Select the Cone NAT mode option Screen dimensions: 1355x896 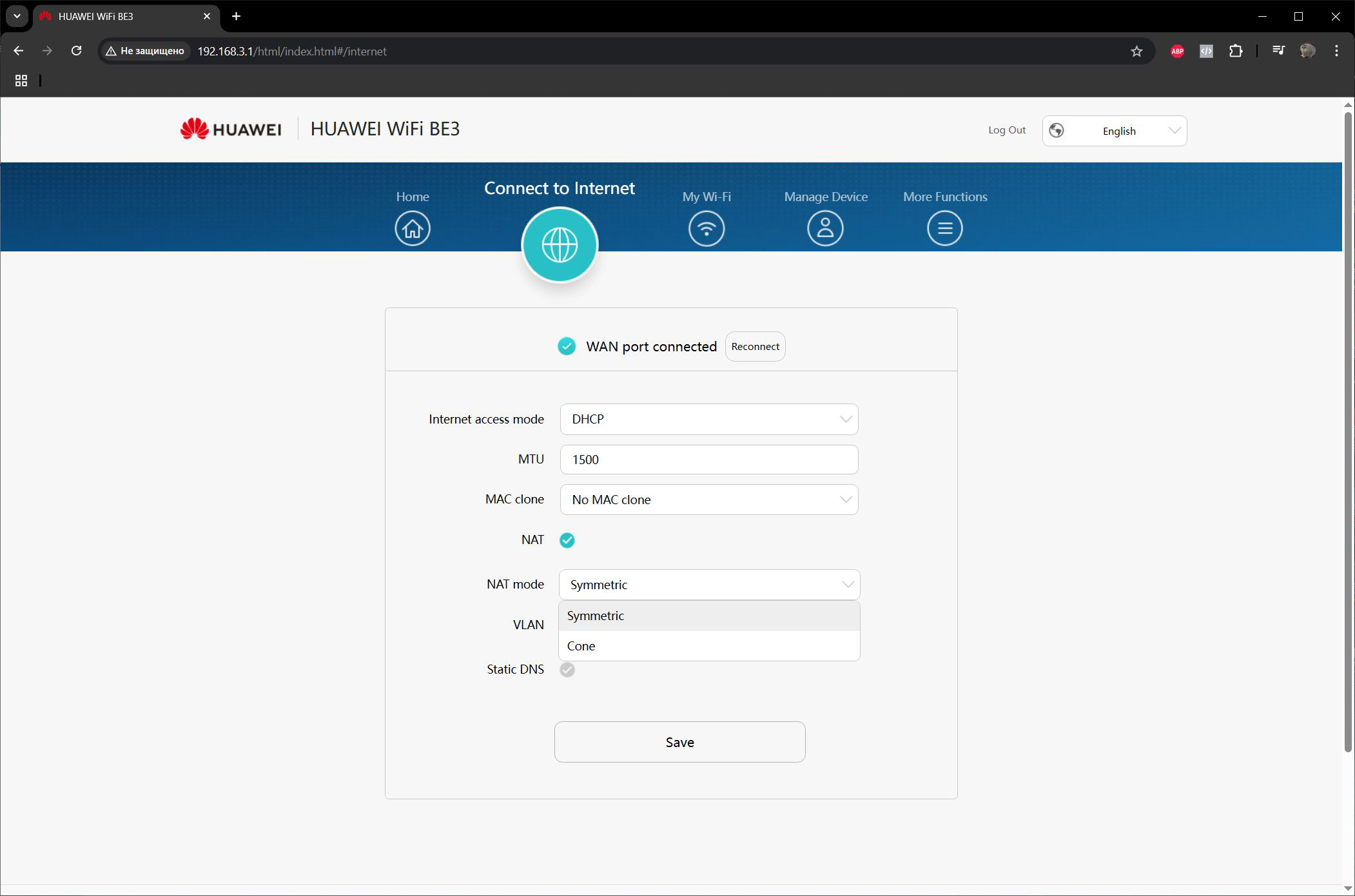[709, 646]
